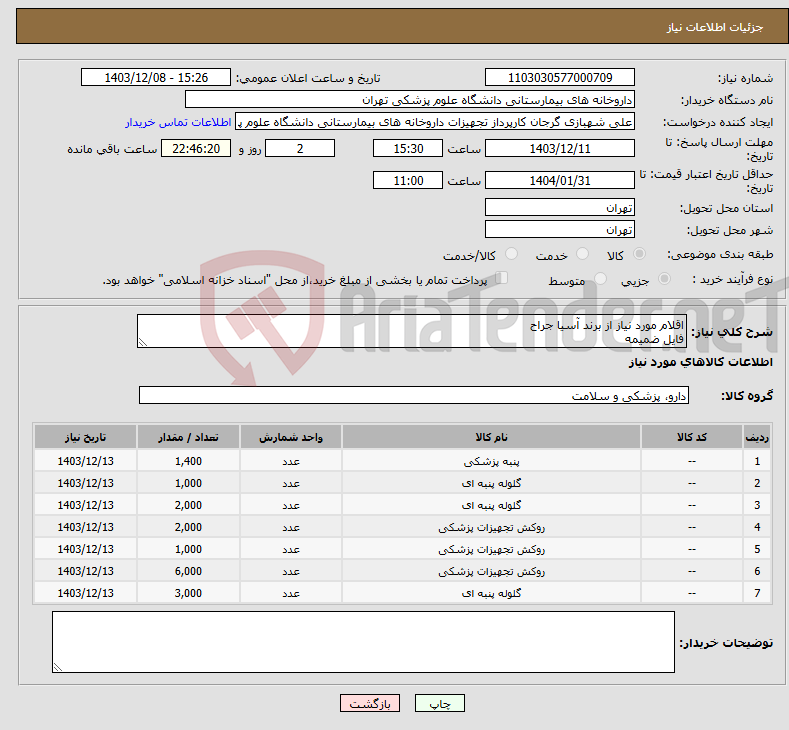The image size is (789, 730).
Task: Click the deadline time field 15:30
Action: [x=408, y=148]
